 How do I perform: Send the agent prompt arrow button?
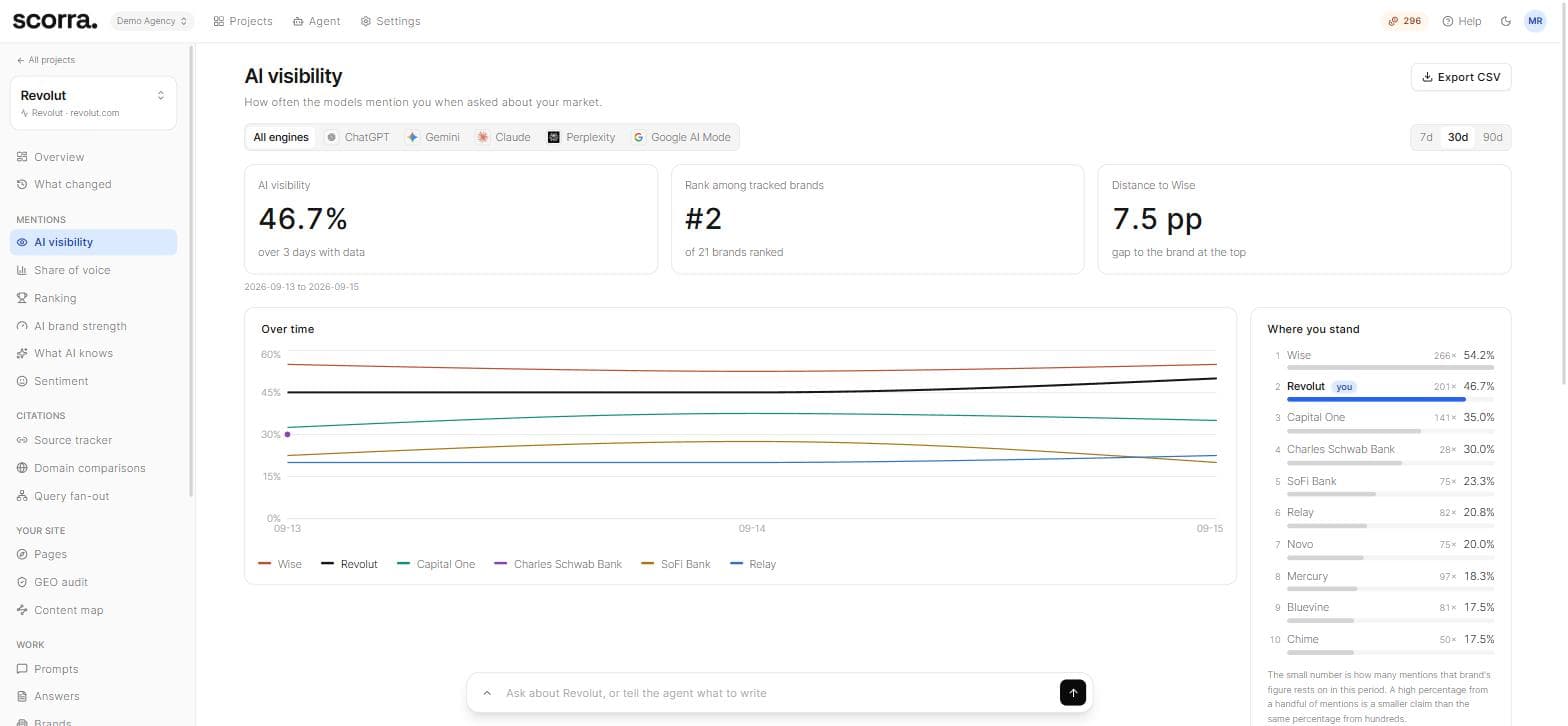click(x=1072, y=693)
